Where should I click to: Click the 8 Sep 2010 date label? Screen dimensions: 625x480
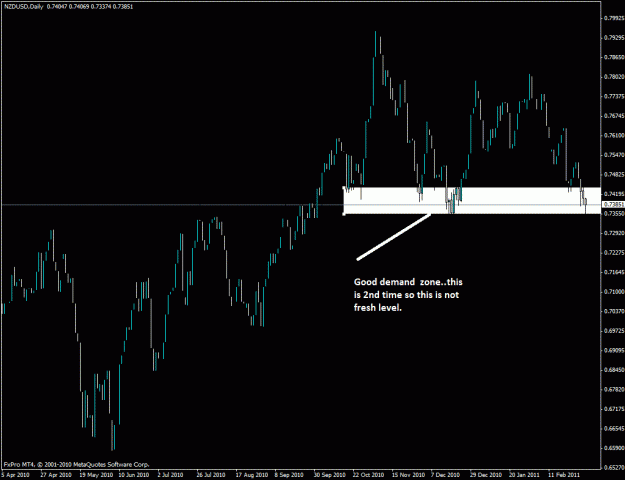pyautogui.click(x=290, y=475)
